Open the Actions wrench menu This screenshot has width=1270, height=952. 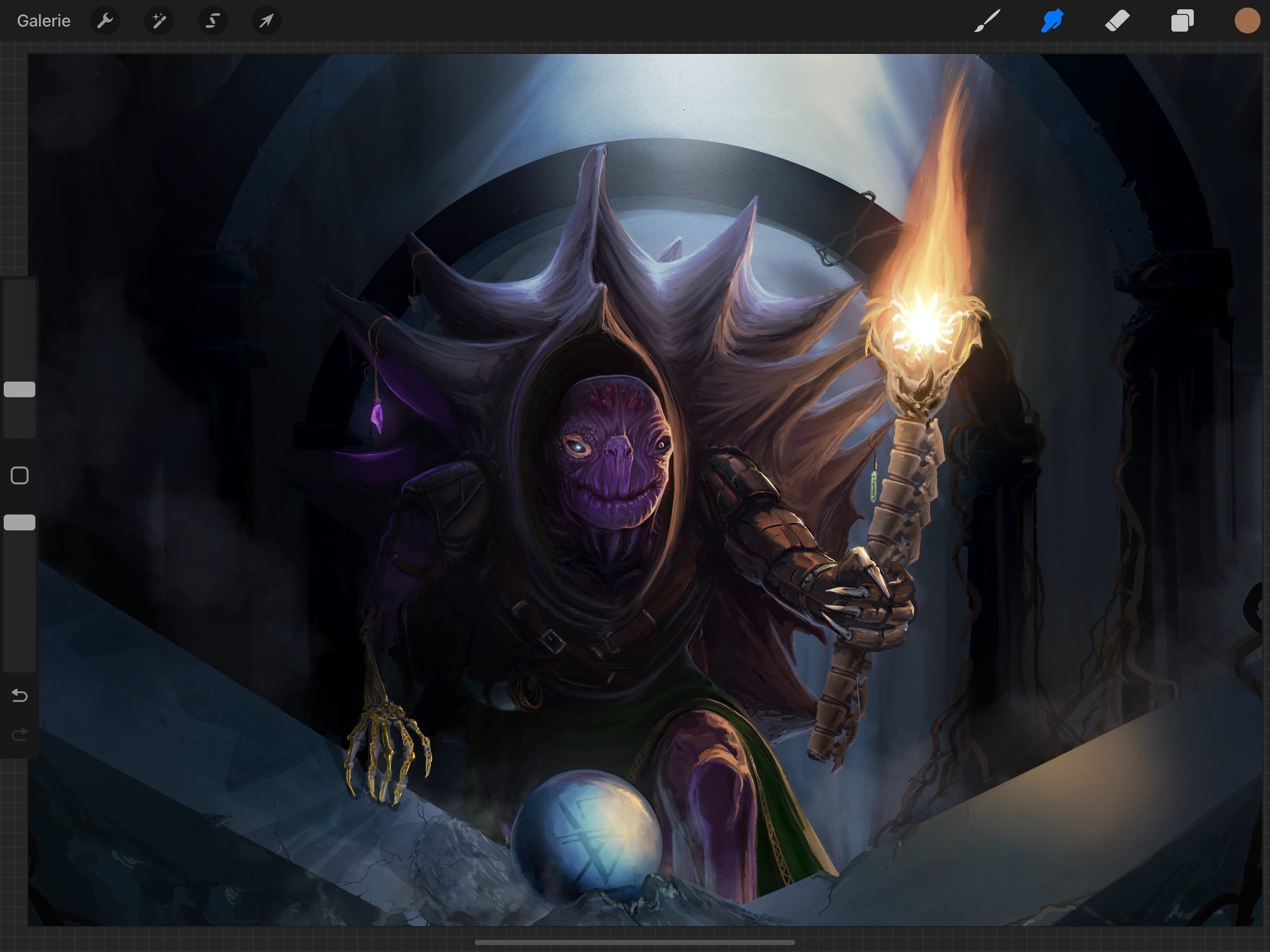(x=105, y=21)
